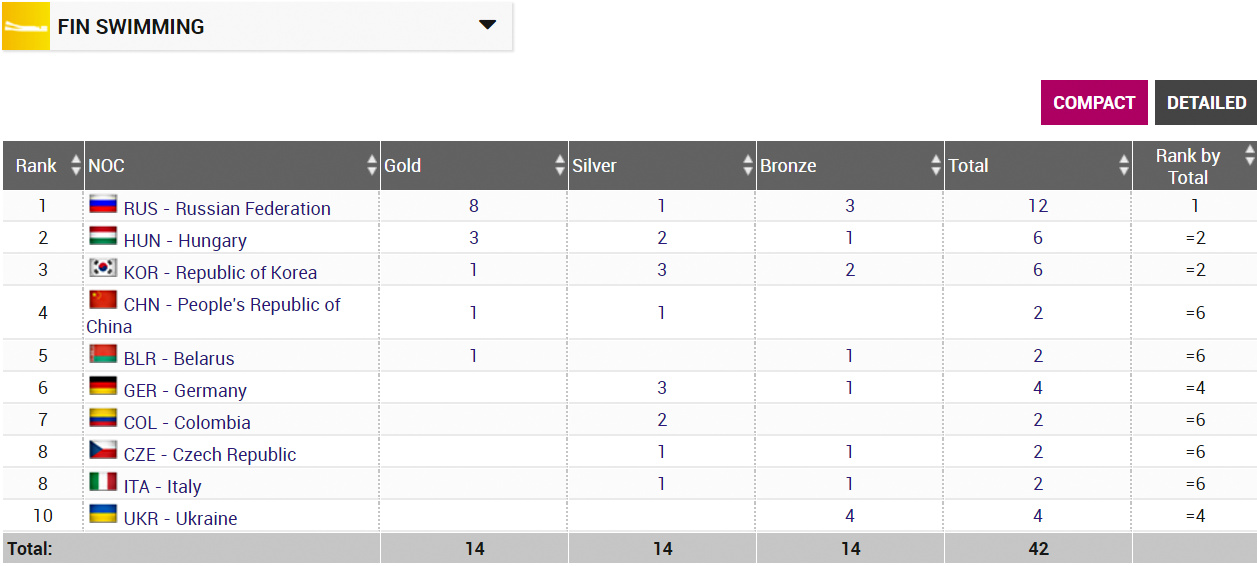This screenshot has height=566, width=1257.
Task: Click the Hungary flag icon
Action: (103, 237)
